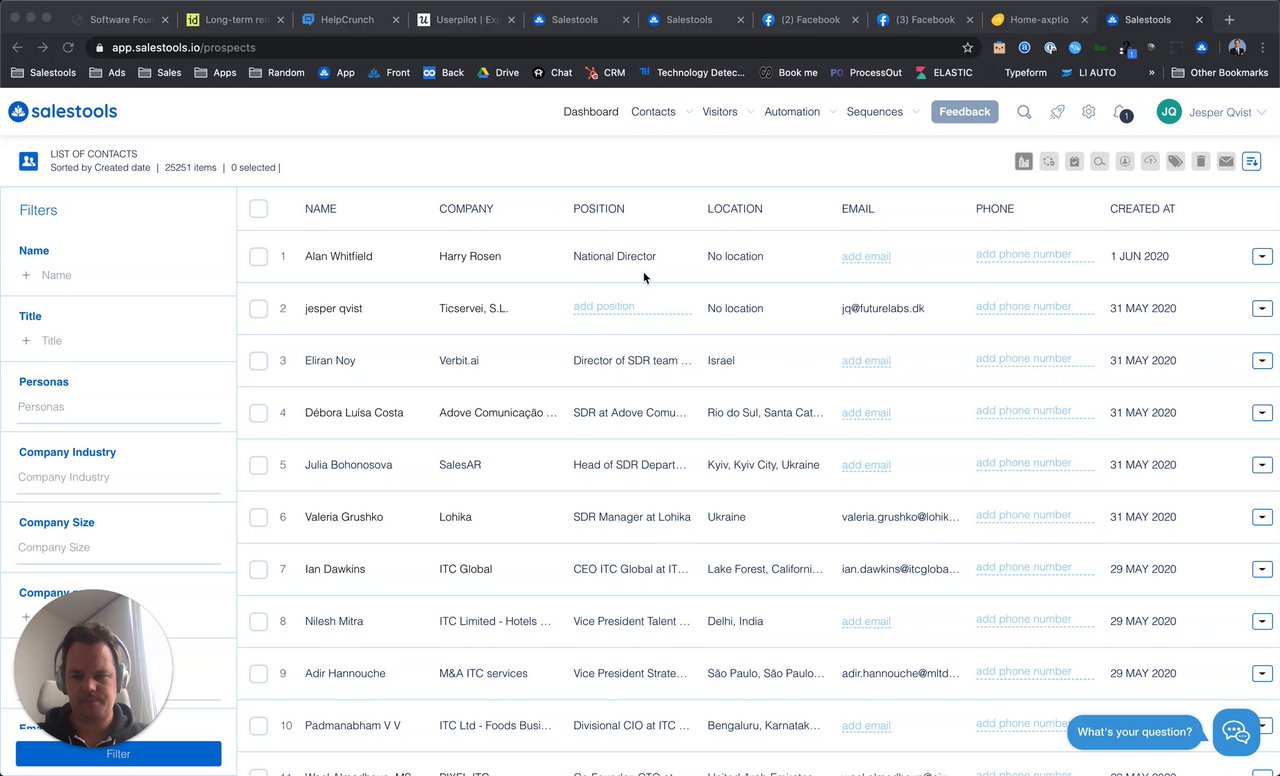Tick the Julia Bohonosova row checkbox
Viewport: 1280px width, 776px height.
pyautogui.click(x=259, y=465)
